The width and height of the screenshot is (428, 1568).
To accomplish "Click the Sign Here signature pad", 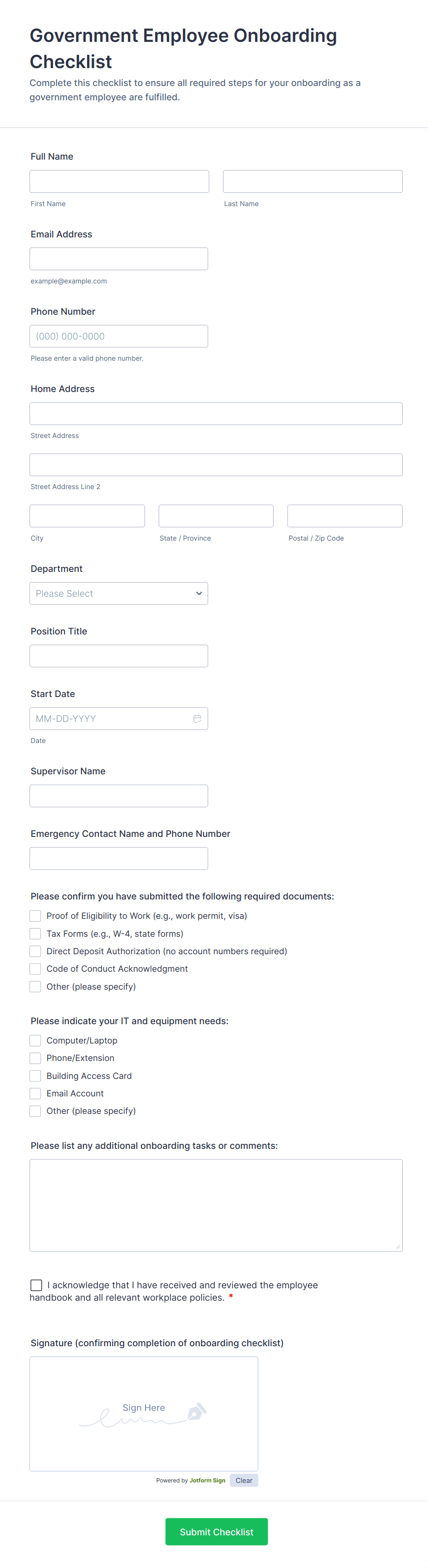I will click(x=144, y=1413).
